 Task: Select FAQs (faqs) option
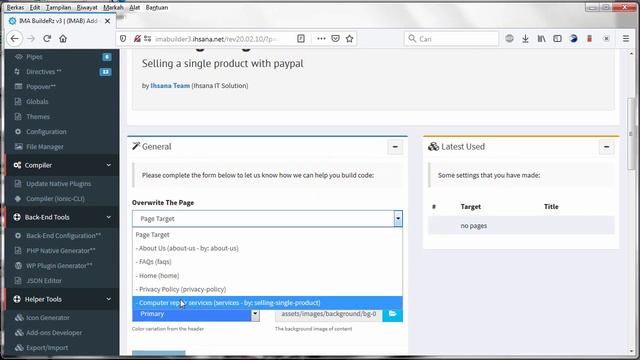point(267,262)
